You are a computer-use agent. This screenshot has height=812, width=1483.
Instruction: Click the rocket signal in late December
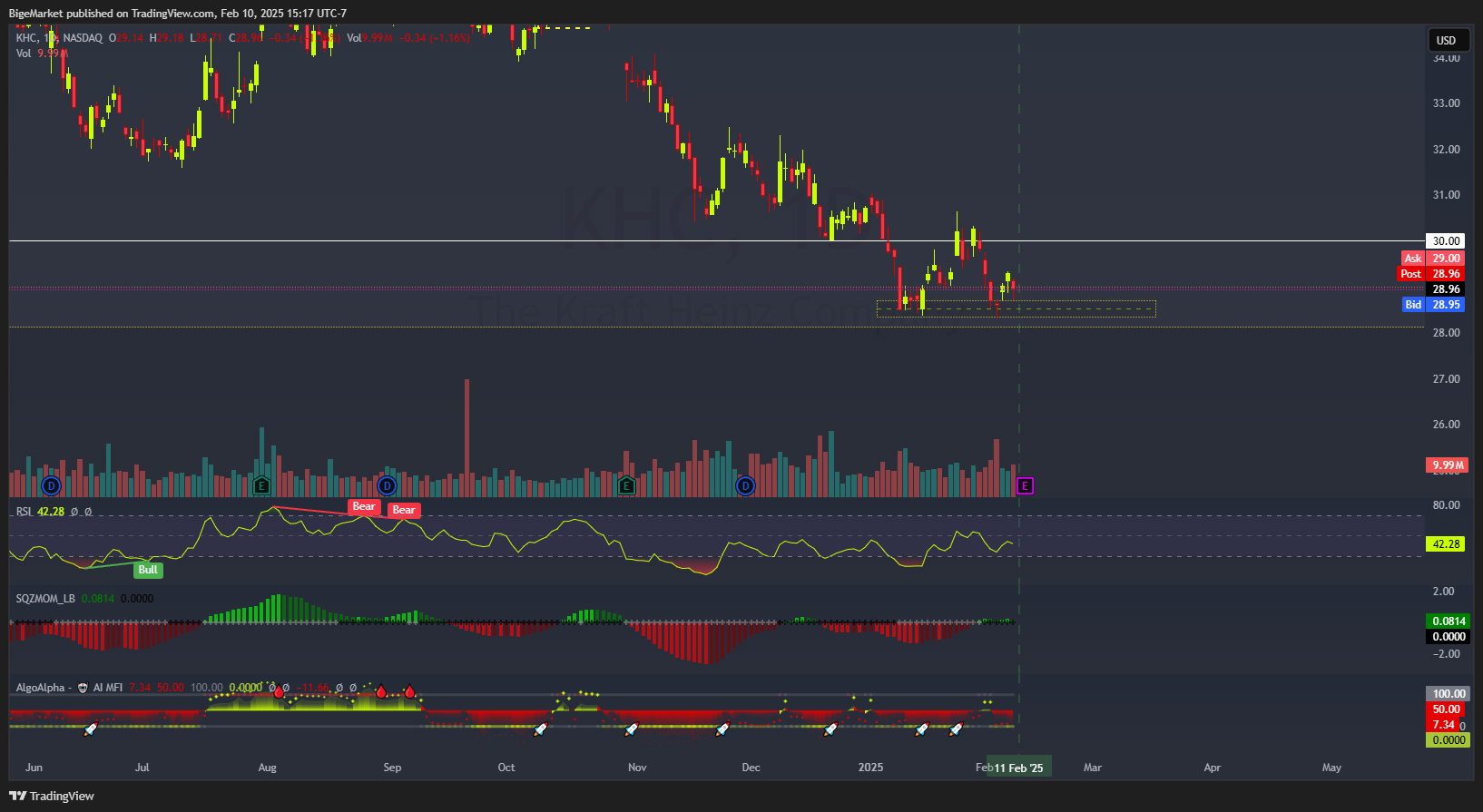click(830, 729)
